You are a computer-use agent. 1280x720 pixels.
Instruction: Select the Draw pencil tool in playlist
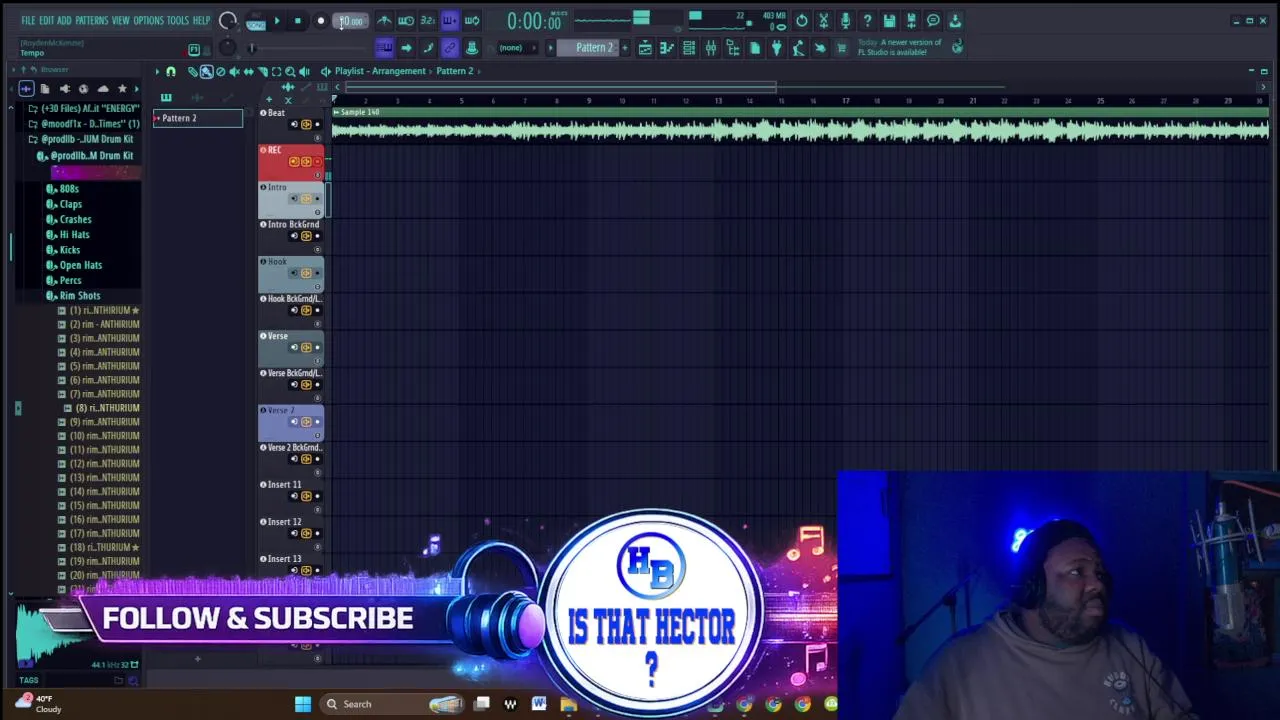192,72
